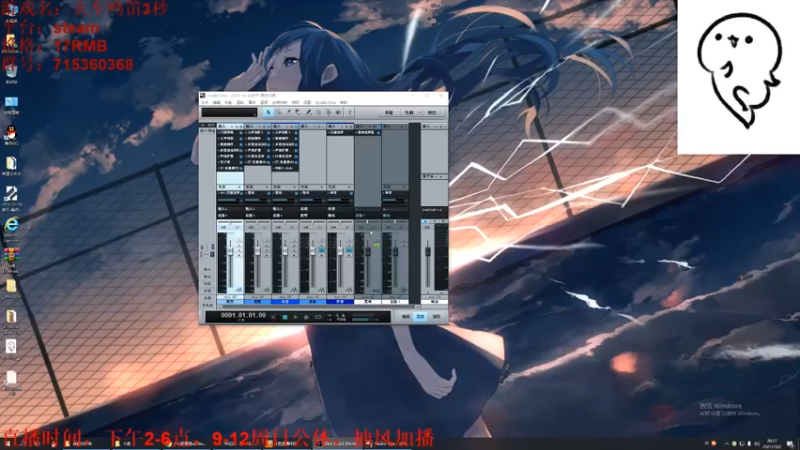This screenshot has height=450, width=800.
Task: Click the mixer scrollbar right arrow
Action: click(x=418, y=307)
